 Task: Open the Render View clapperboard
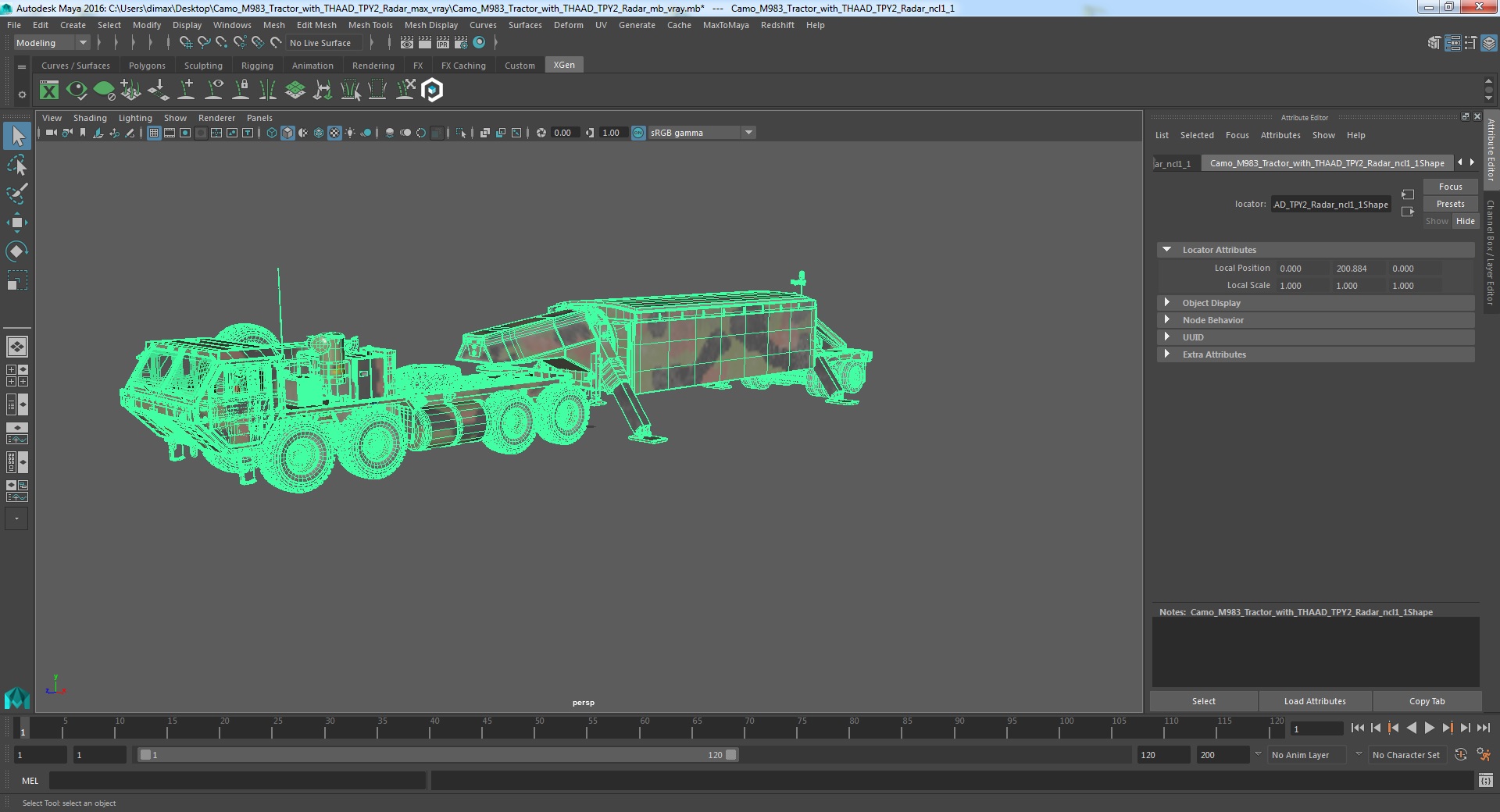click(x=407, y=43)
